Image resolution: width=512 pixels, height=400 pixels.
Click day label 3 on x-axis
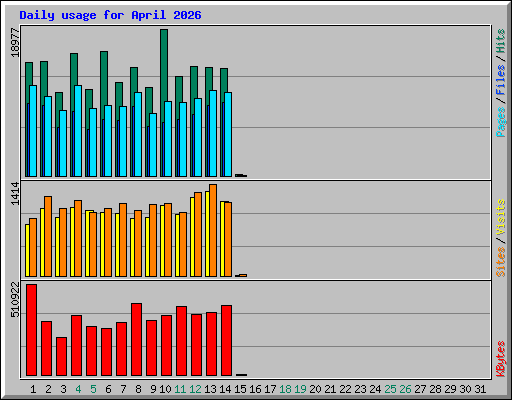(x=63, y=389)
